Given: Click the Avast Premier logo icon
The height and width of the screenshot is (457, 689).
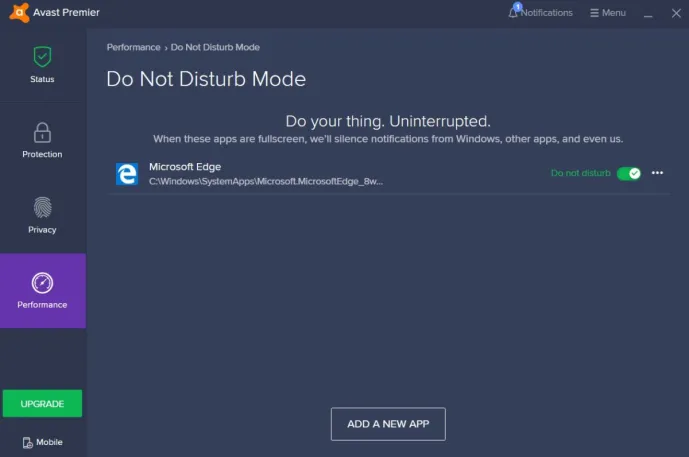Looking at the screenshot, I should pyautogui.click(x=19, y=12).
